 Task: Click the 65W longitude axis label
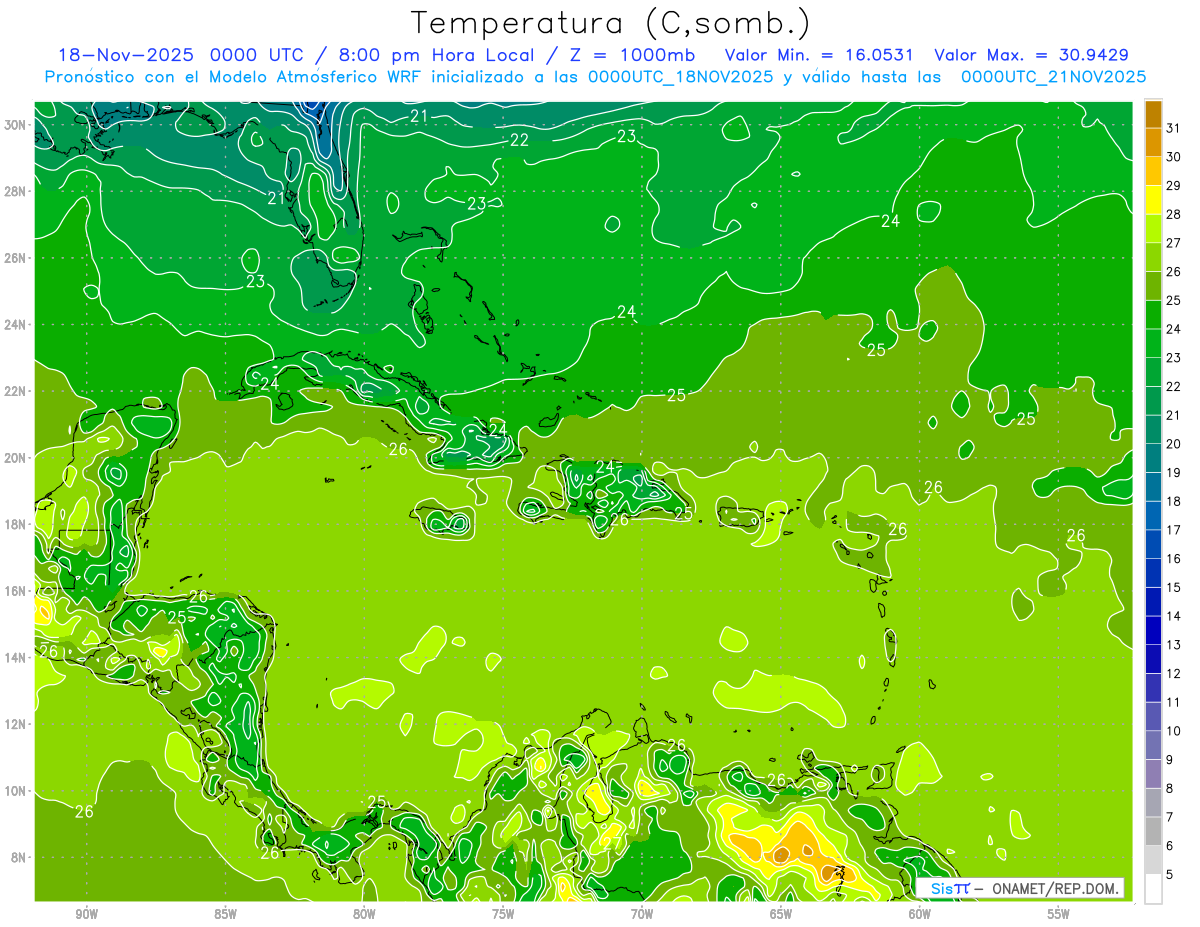point(781,915)
